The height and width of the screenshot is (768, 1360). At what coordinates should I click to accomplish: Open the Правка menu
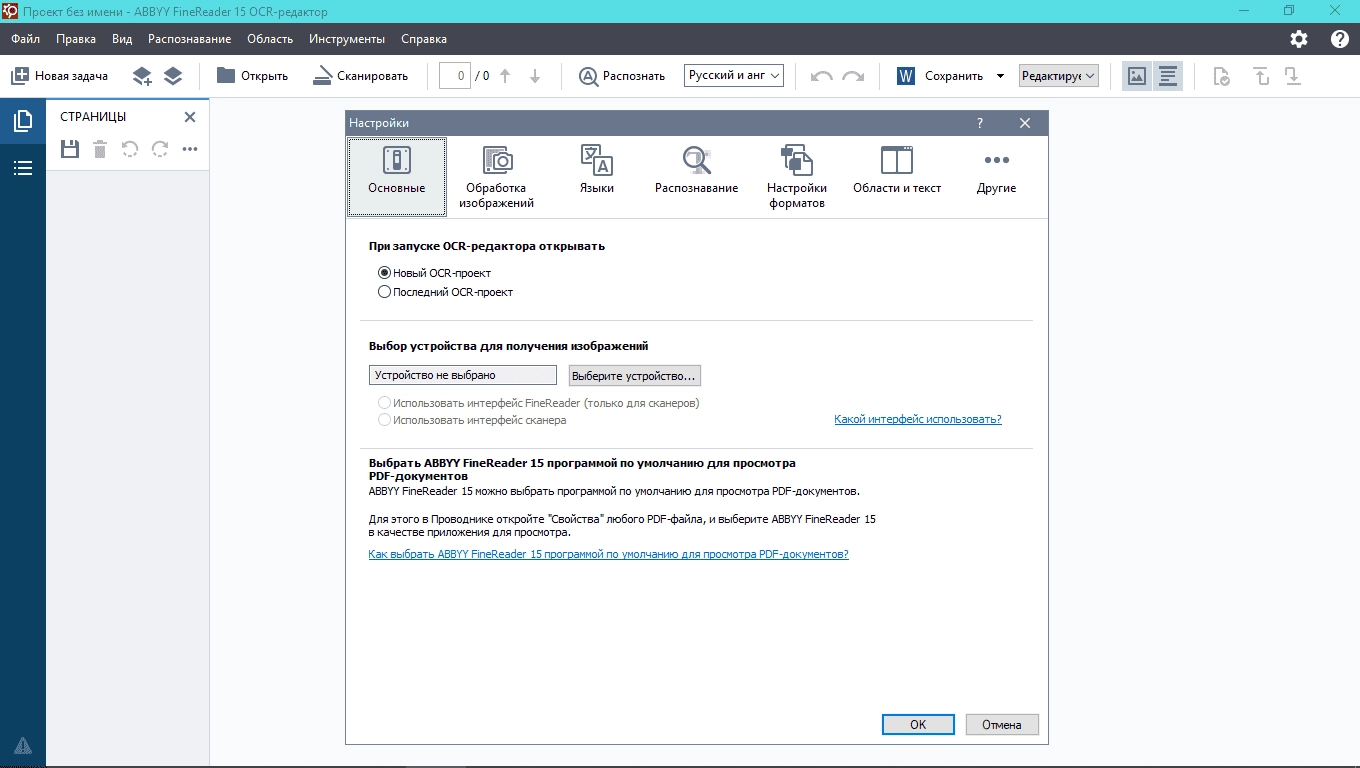[76, 39]
